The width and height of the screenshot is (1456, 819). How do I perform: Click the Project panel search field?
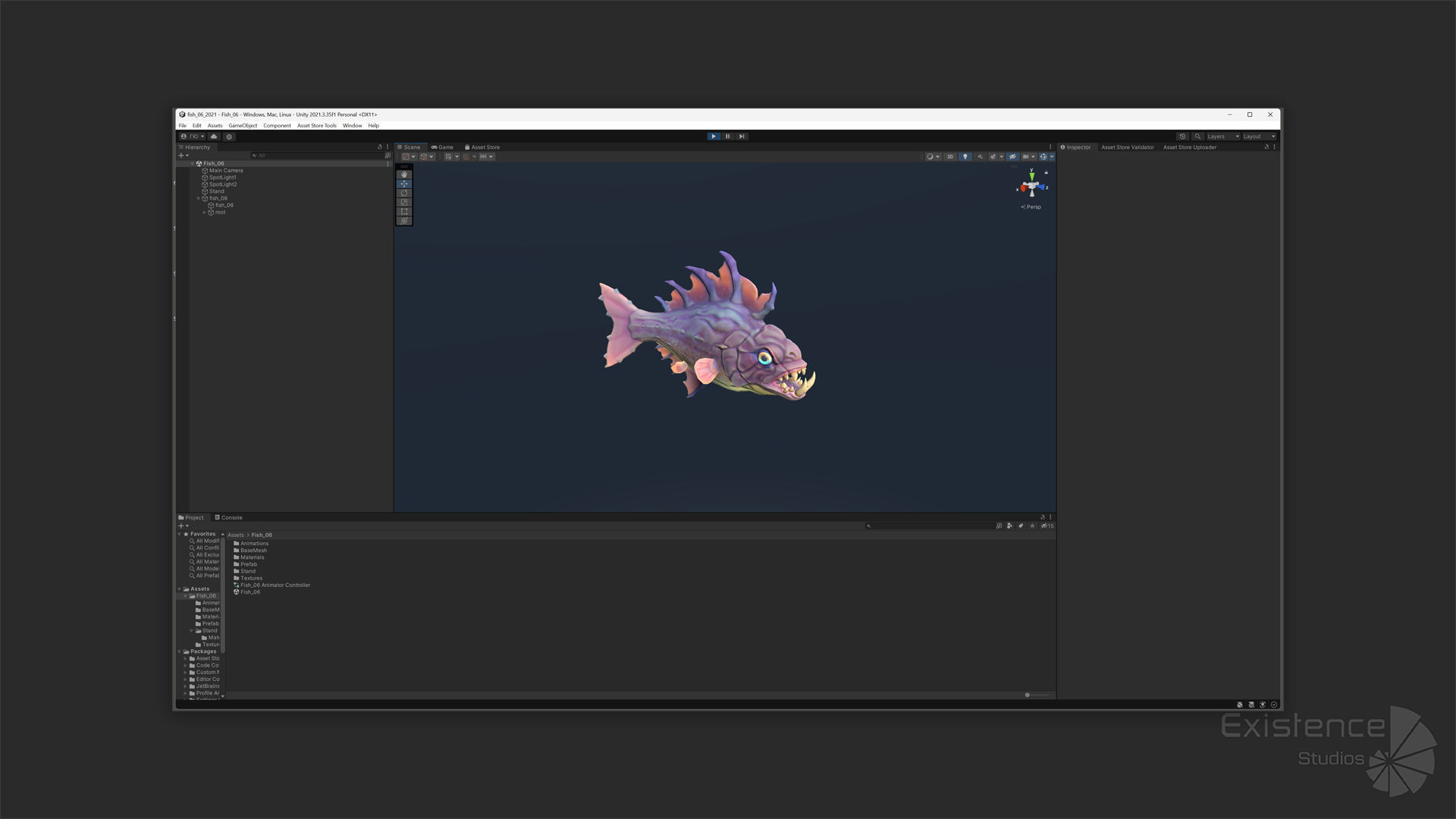930,526
